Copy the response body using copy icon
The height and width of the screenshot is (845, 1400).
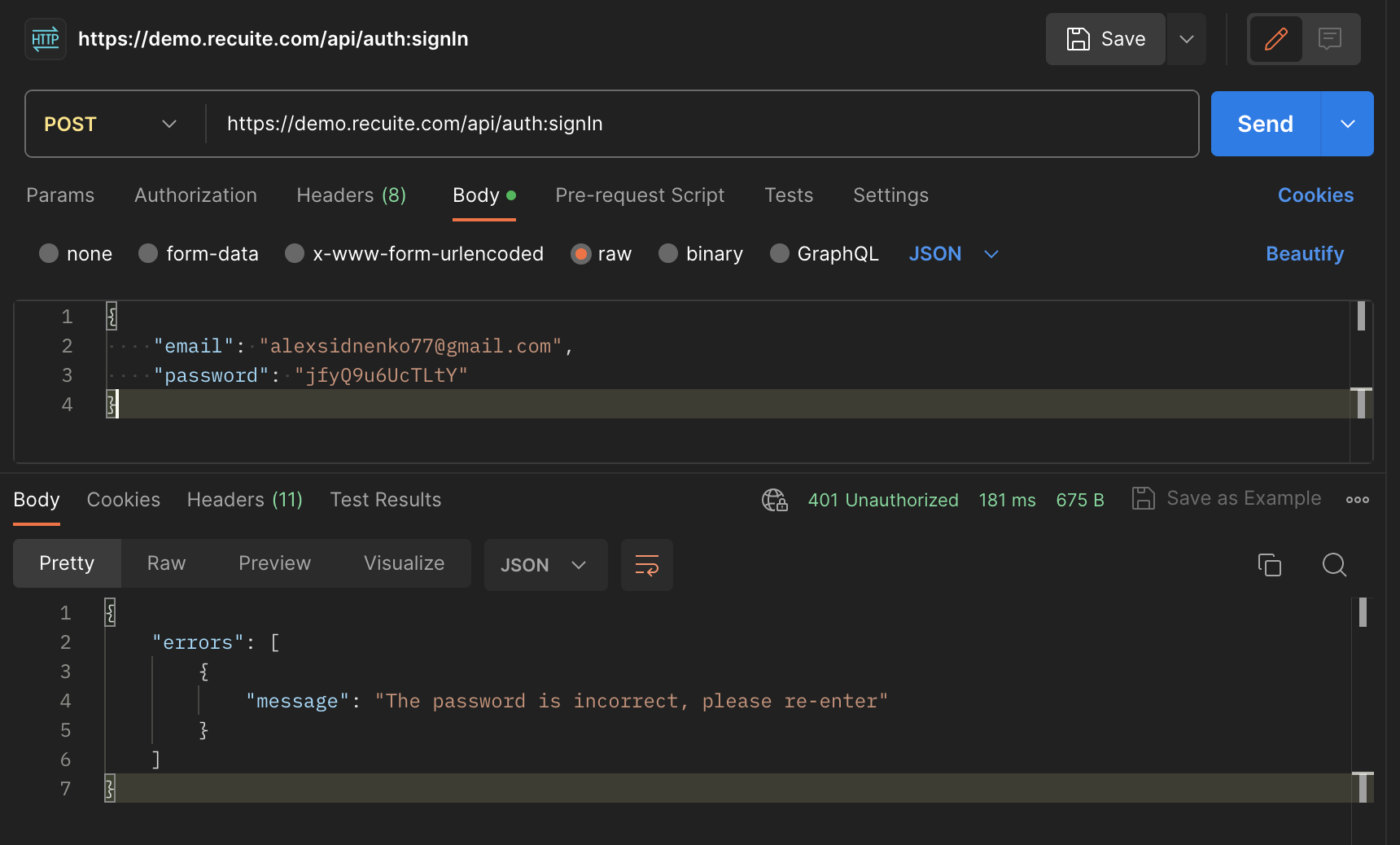click(1269, 565)
